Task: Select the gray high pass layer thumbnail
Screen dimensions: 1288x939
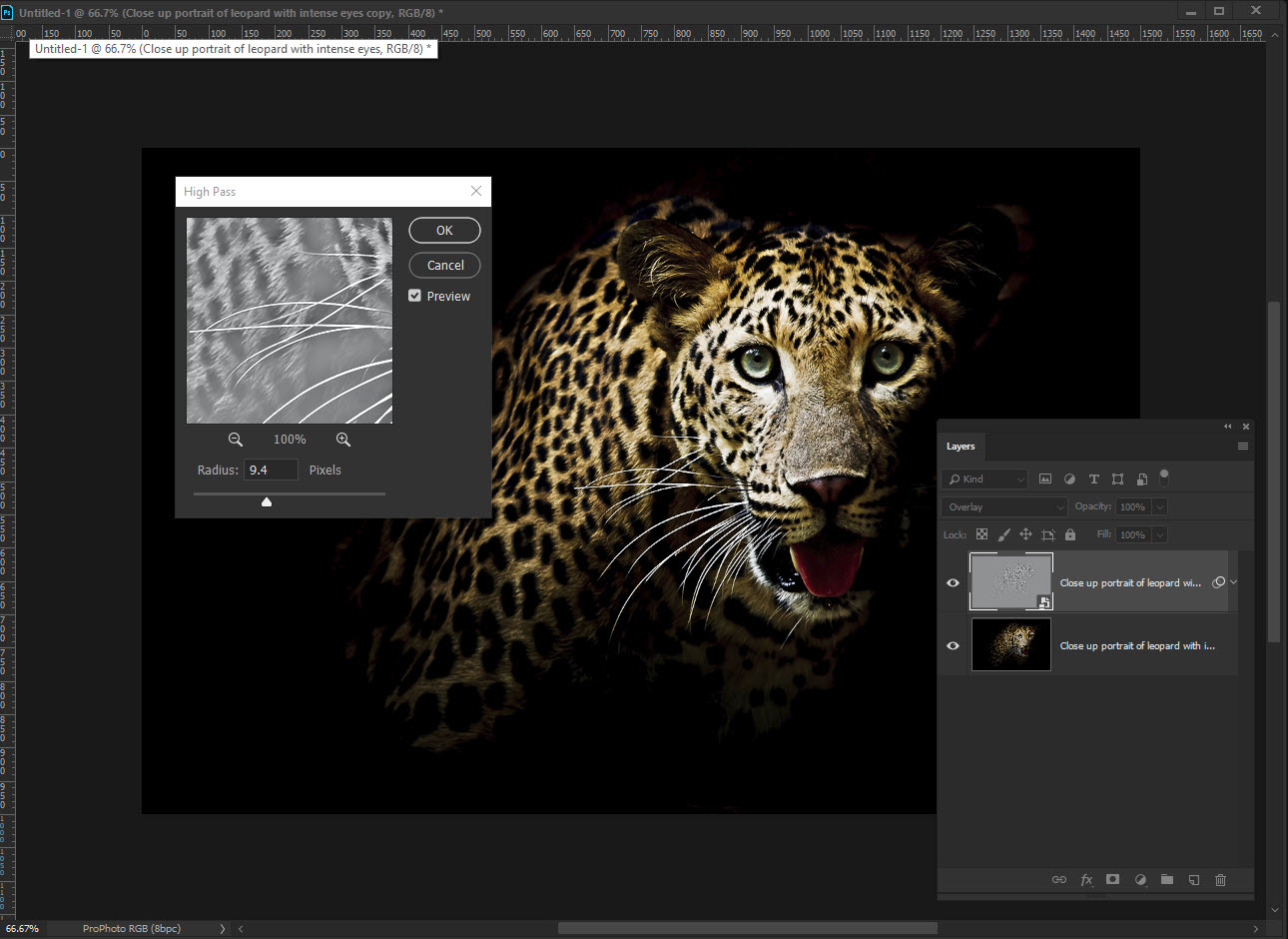Action: [x=1011, y=582]
